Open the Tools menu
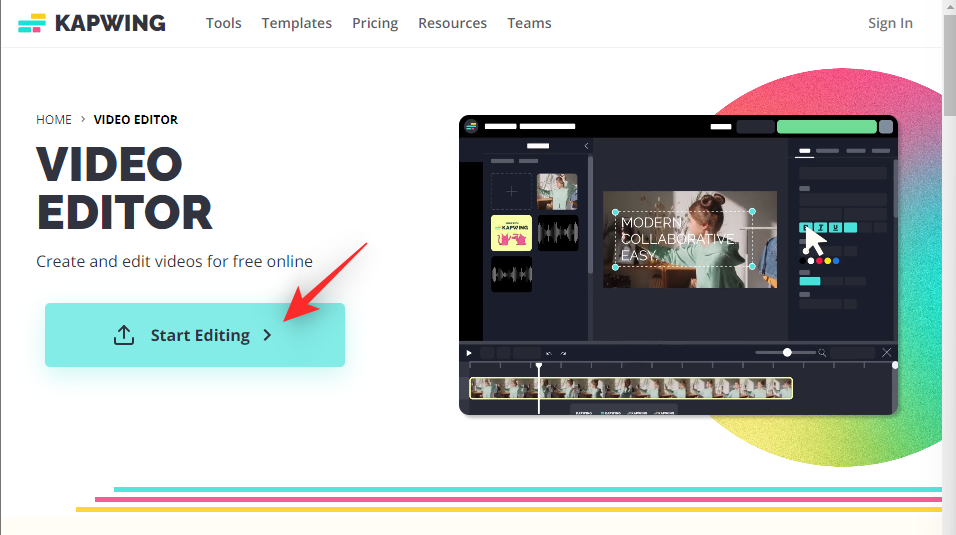Image resolution: width=956 pixels, height=535 pixels. tap(223, 23)
